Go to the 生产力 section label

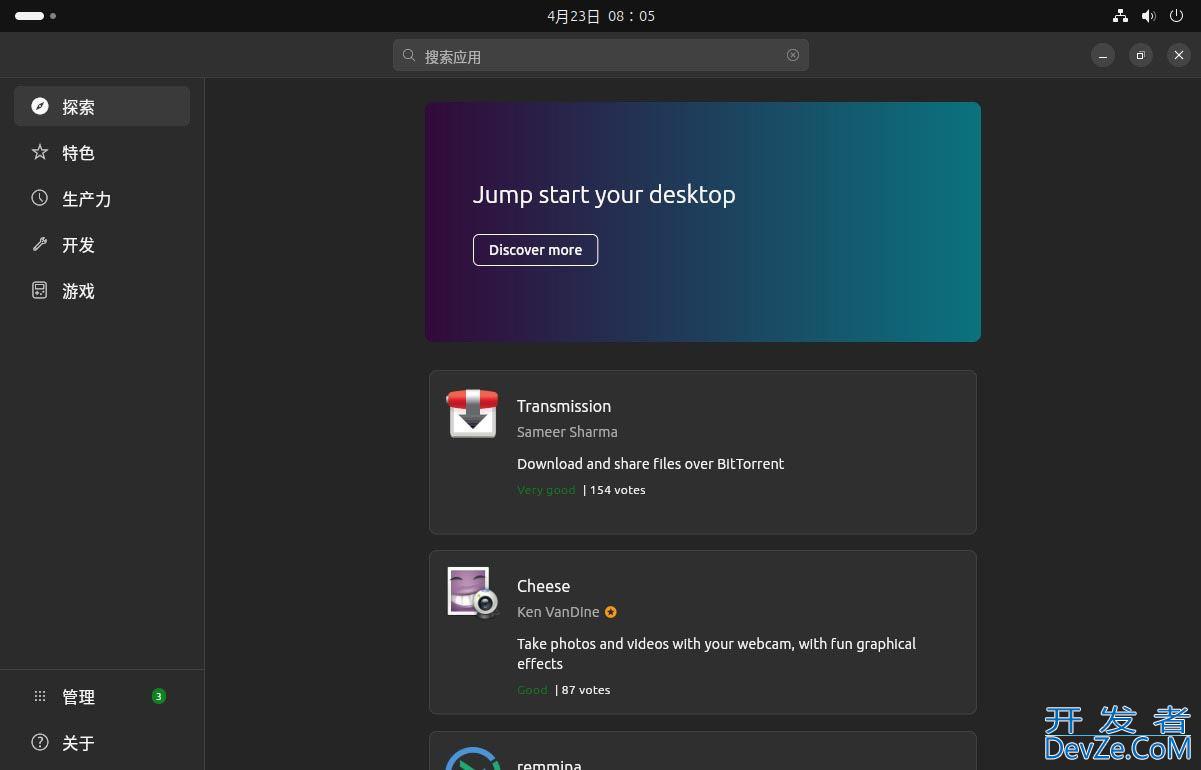pyautogui.click(x=86, y=199)
